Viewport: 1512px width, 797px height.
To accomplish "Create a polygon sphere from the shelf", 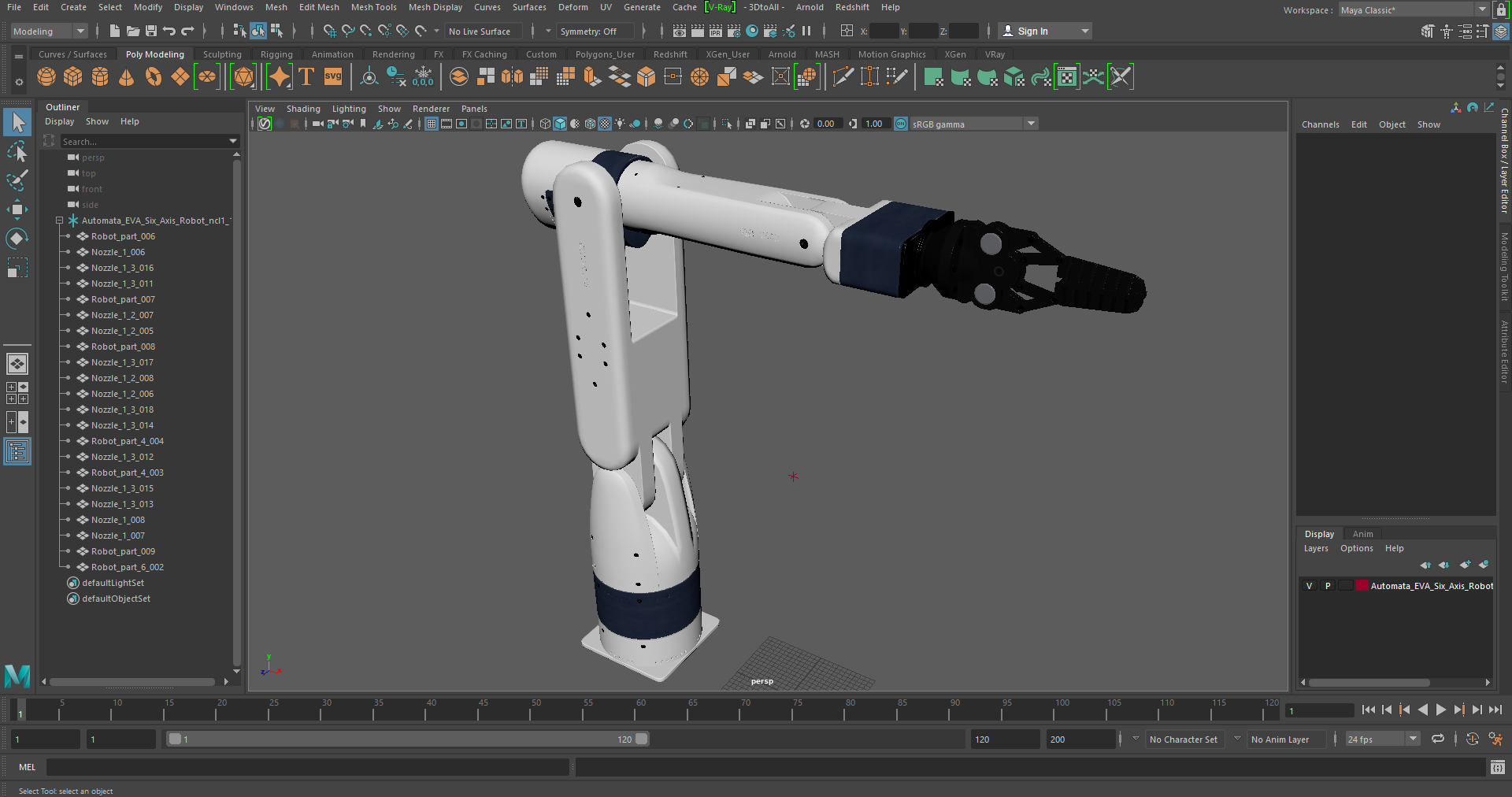I will pos(46,76).
